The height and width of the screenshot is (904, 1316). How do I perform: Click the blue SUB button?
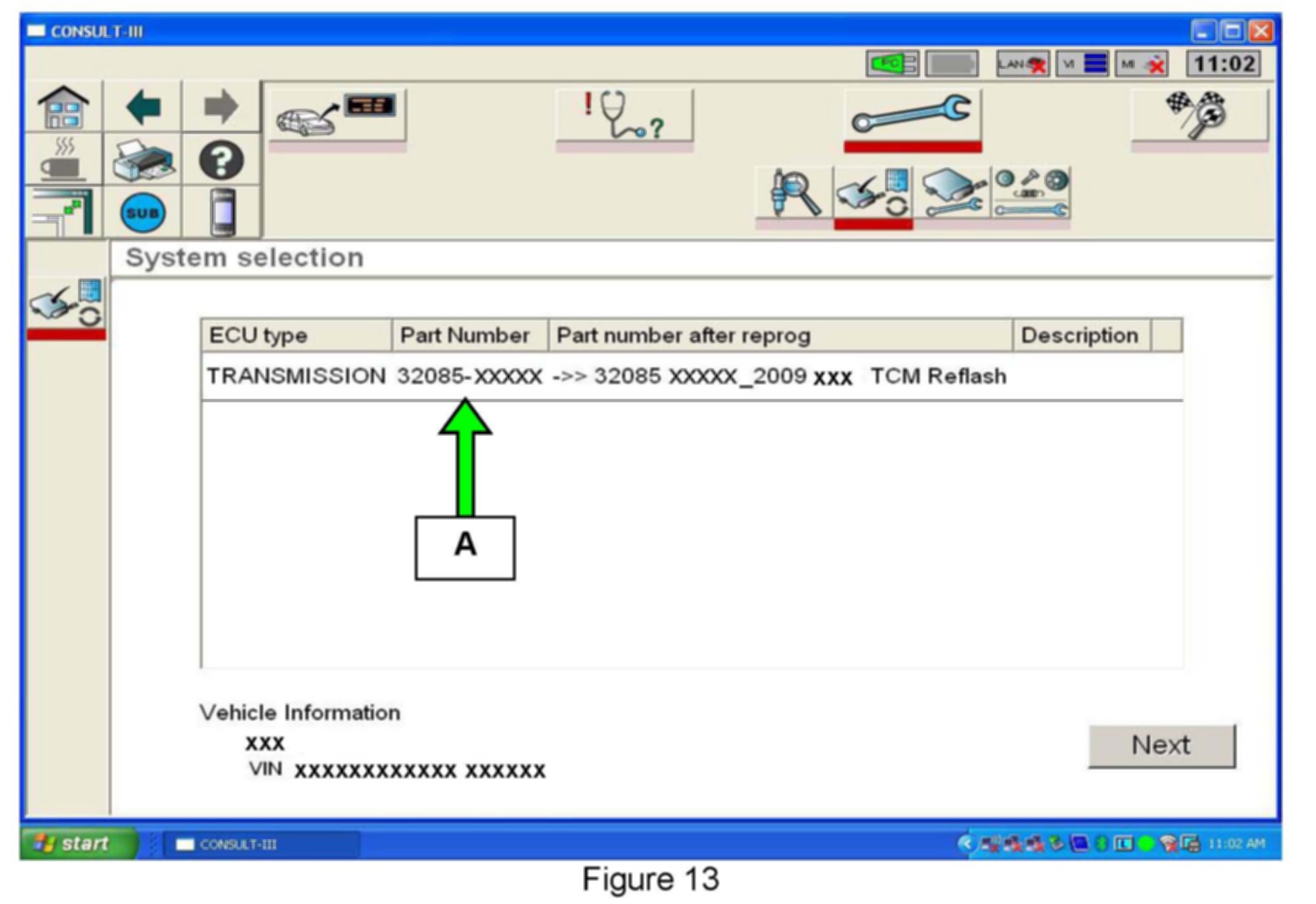tap(143, 213)
